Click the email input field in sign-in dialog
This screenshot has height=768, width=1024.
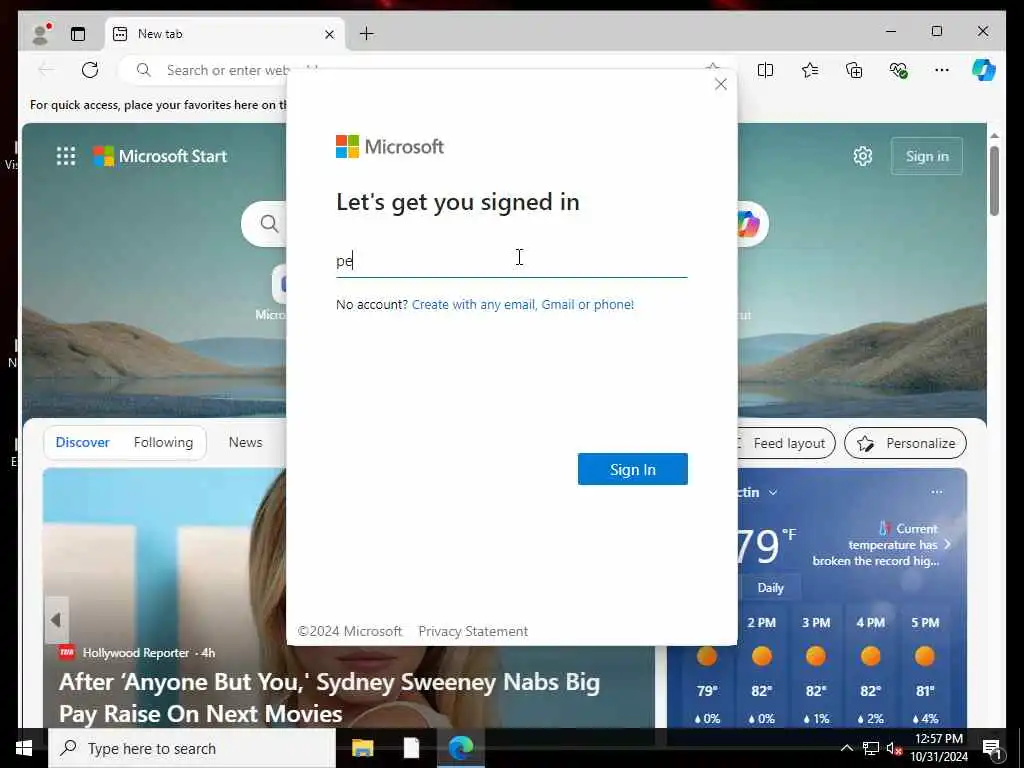[x=512, y=261]
